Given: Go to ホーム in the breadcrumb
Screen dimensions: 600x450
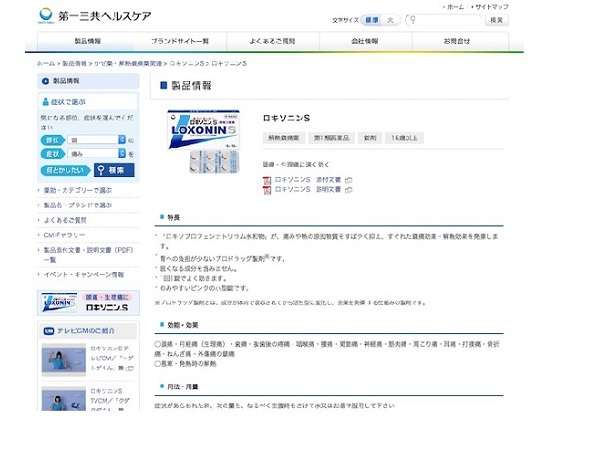Looking at the screenshot, I should tap(46, 64).
